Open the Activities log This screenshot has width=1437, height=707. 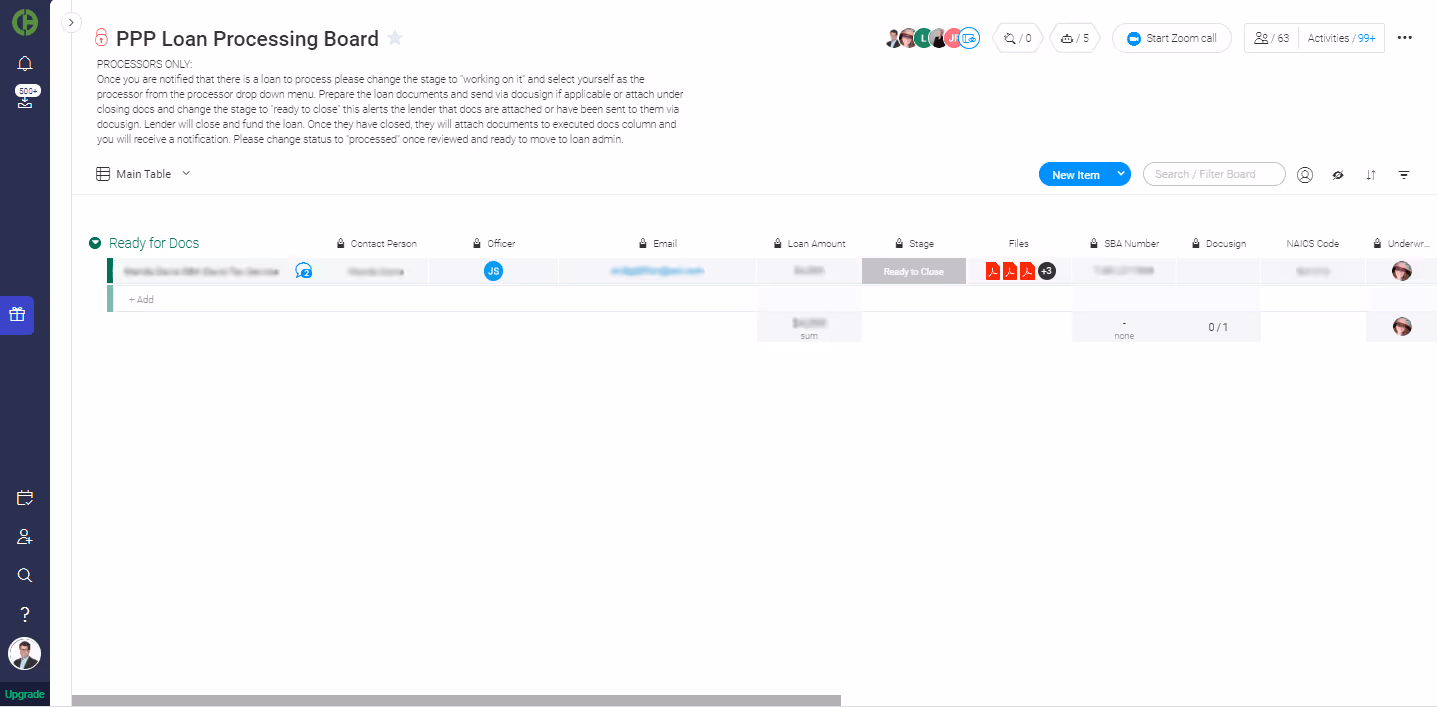coord(1341,38)
